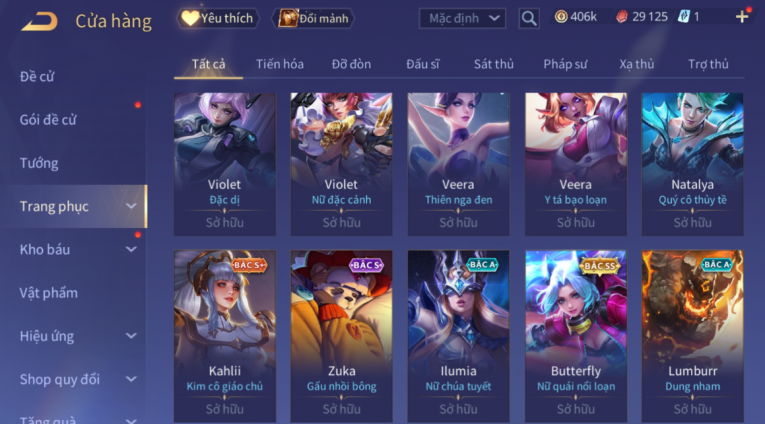
Task: Open Gói đề cử in sidebar
Action: (48, 120)
